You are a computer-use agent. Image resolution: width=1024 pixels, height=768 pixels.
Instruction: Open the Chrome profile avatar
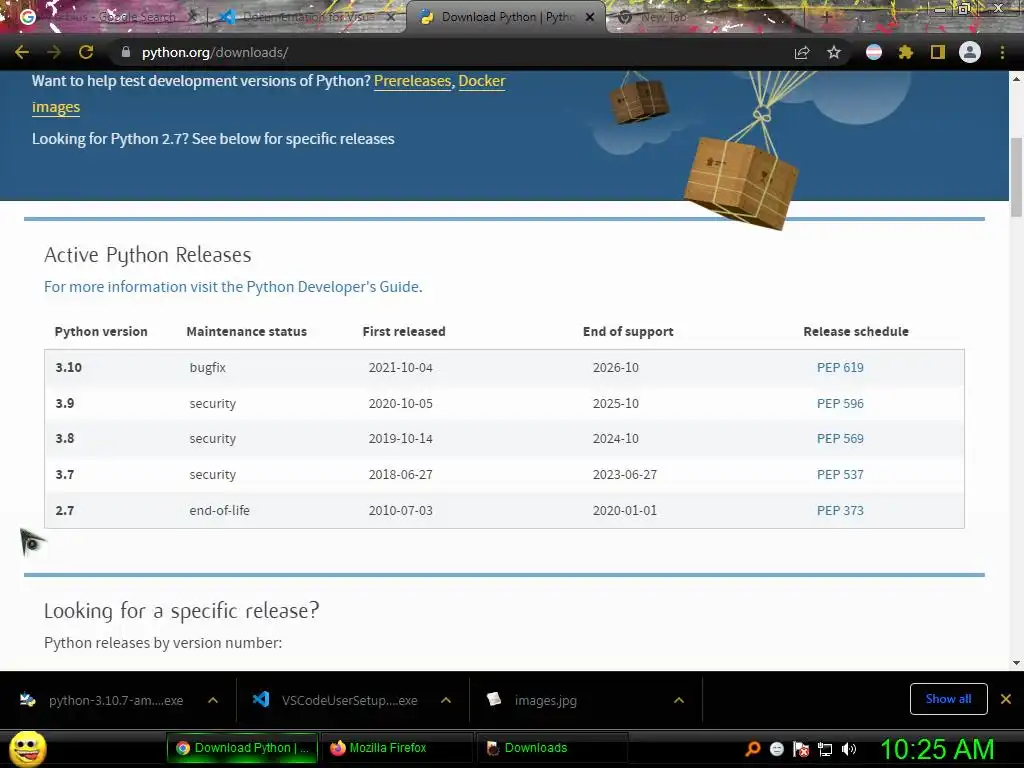tap(970, 52)
